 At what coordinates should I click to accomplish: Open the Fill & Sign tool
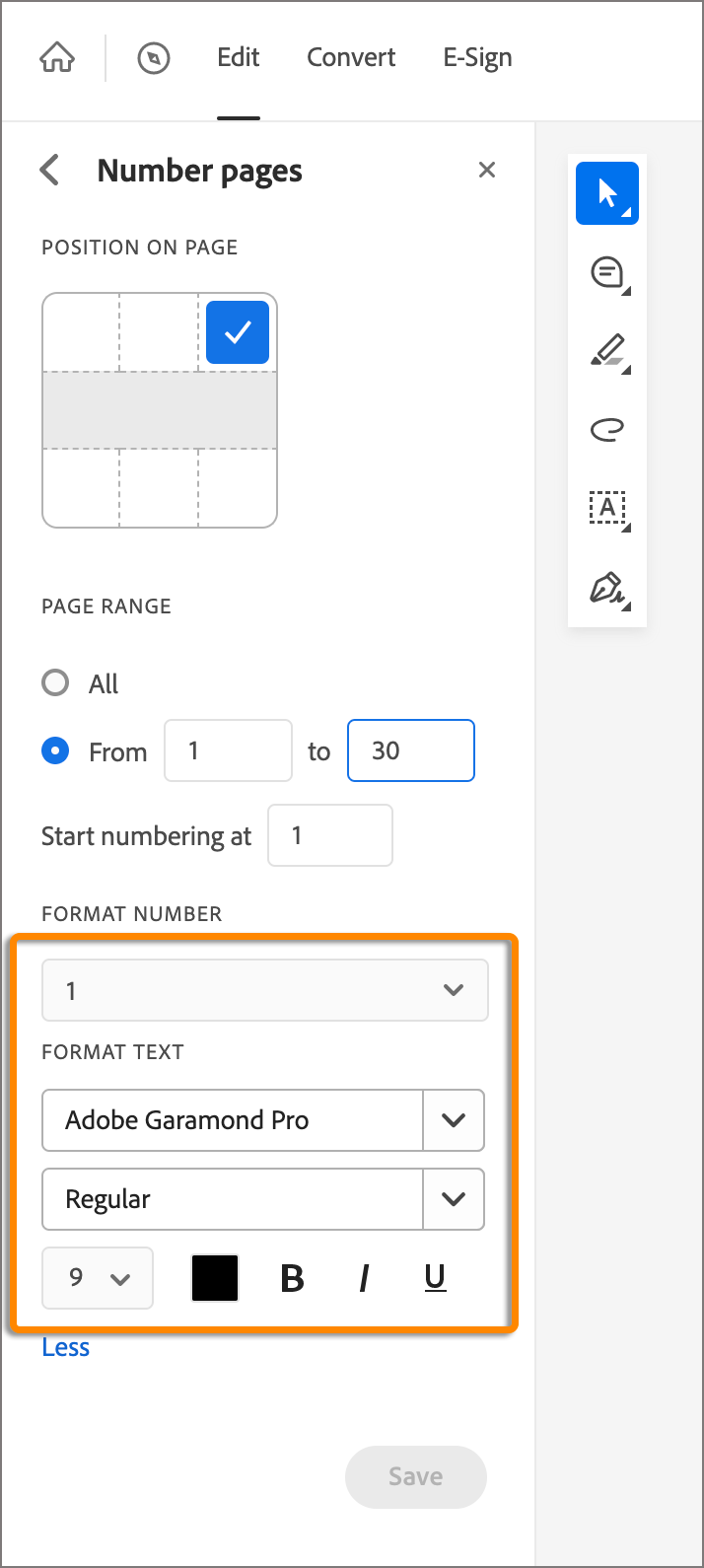pos(606,590)
